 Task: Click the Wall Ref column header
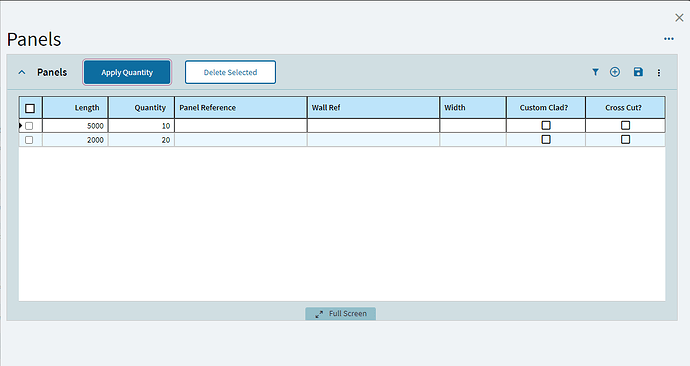tap(373, 108)
